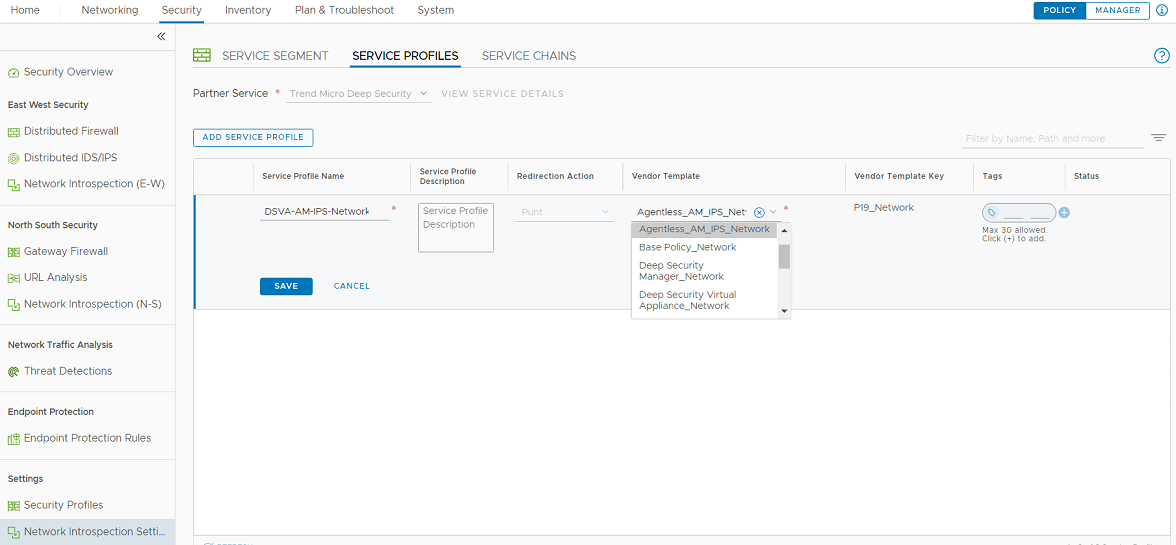
Task: Click the Add Service Profile button
Action: point(253,137)
